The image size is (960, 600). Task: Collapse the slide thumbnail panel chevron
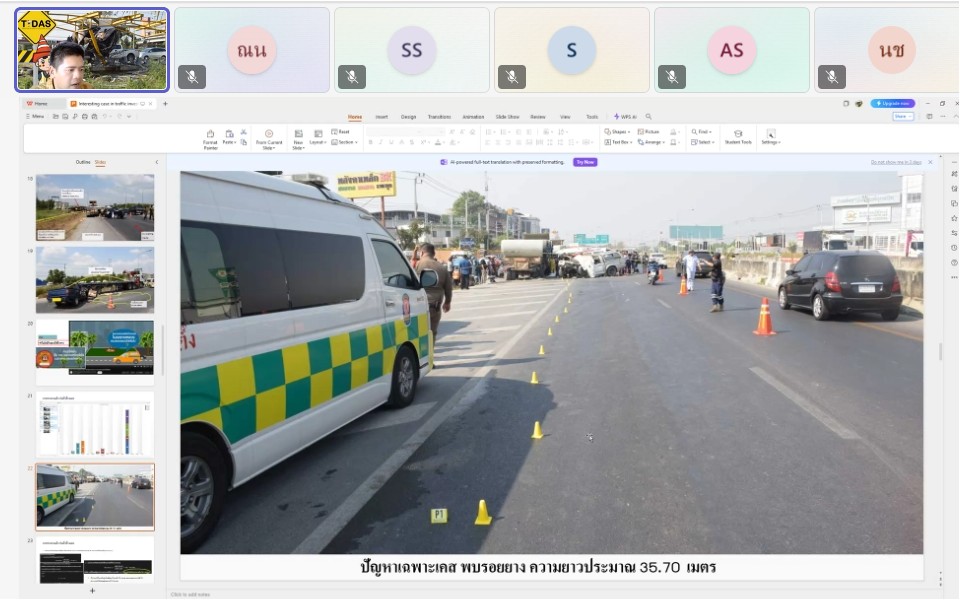pos(157,162)
